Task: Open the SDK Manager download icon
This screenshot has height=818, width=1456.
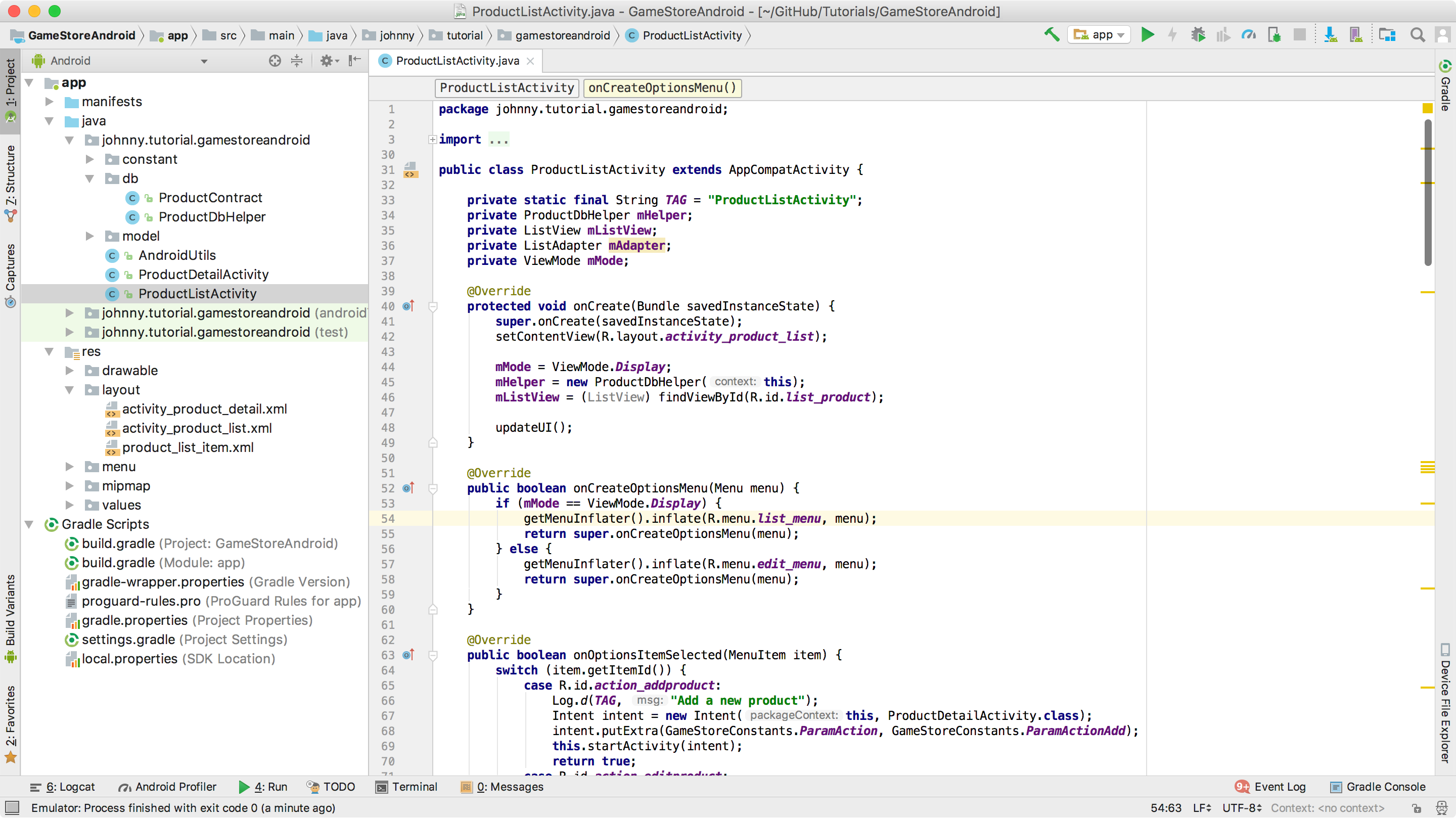Action: [x=1330, y=35]
